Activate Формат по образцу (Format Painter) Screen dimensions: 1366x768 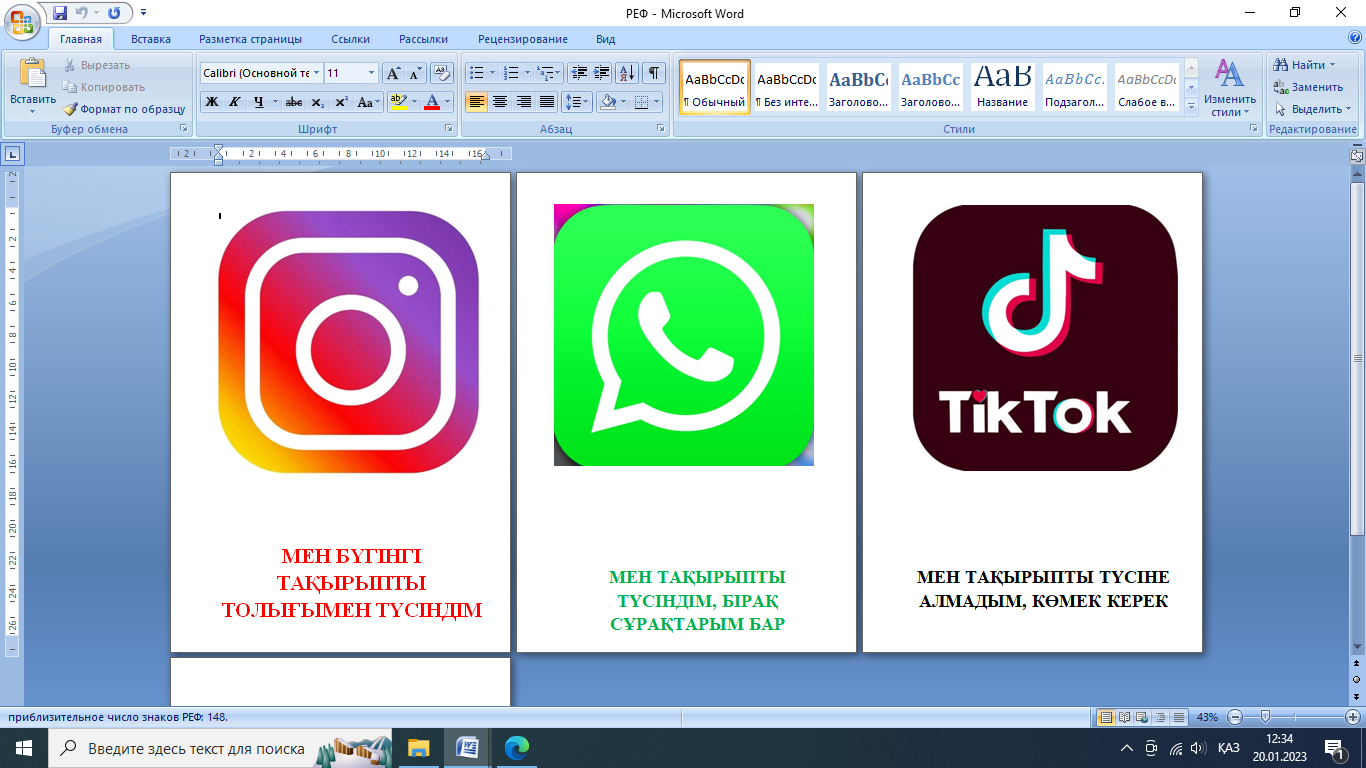click(x=124, y=109)
